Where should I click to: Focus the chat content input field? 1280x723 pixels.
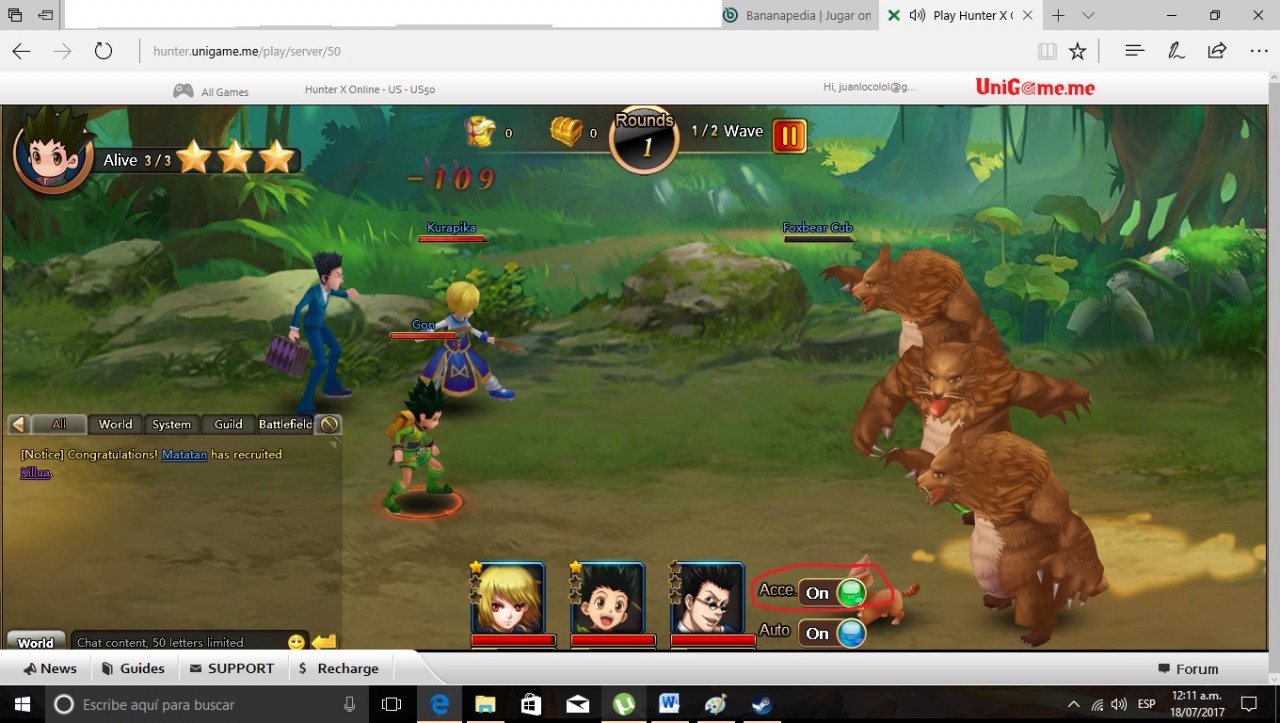click(x=178, y=642)
